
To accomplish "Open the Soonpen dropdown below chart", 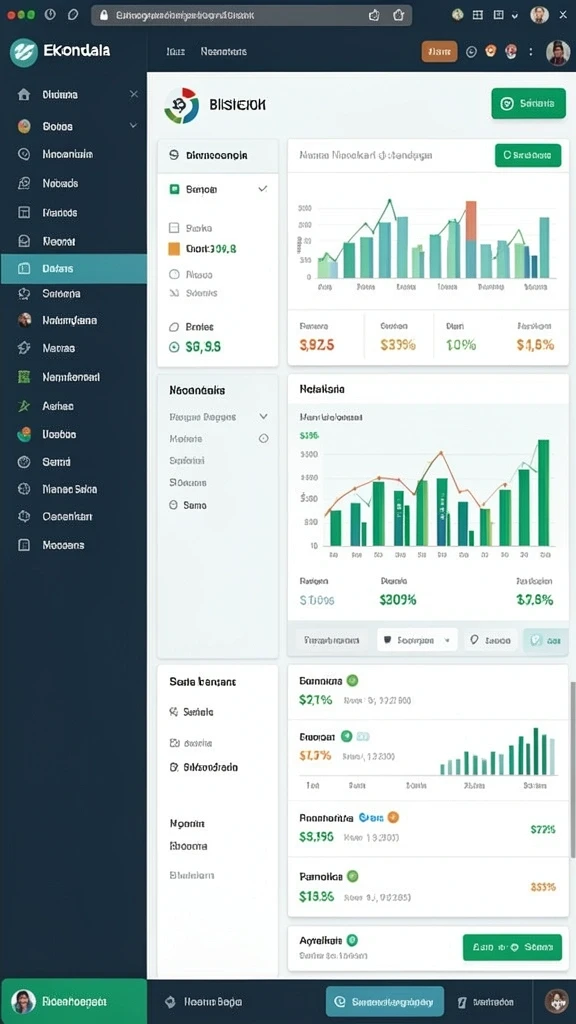I will [x=417, y=641].
